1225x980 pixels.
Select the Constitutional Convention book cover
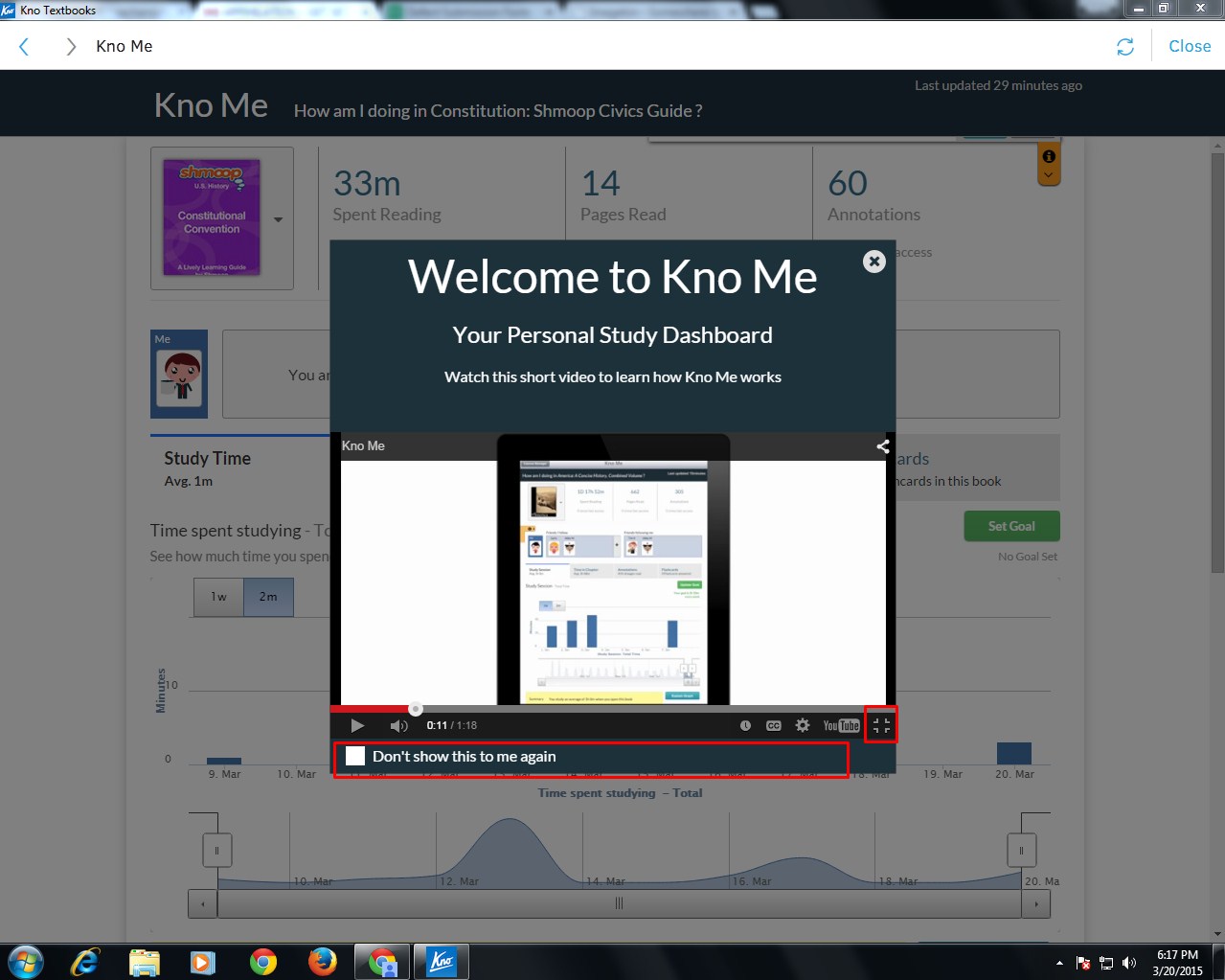pyautogui.click(x=212, y=217)
